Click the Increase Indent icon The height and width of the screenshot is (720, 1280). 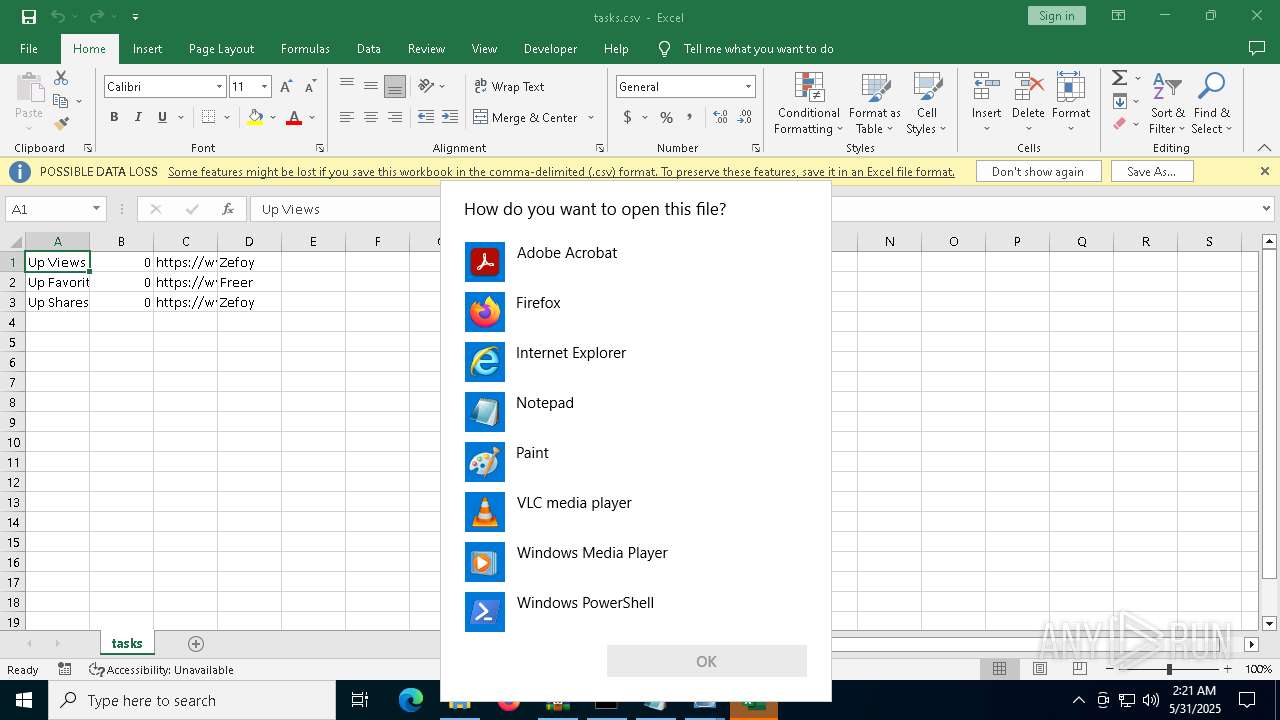450,117
